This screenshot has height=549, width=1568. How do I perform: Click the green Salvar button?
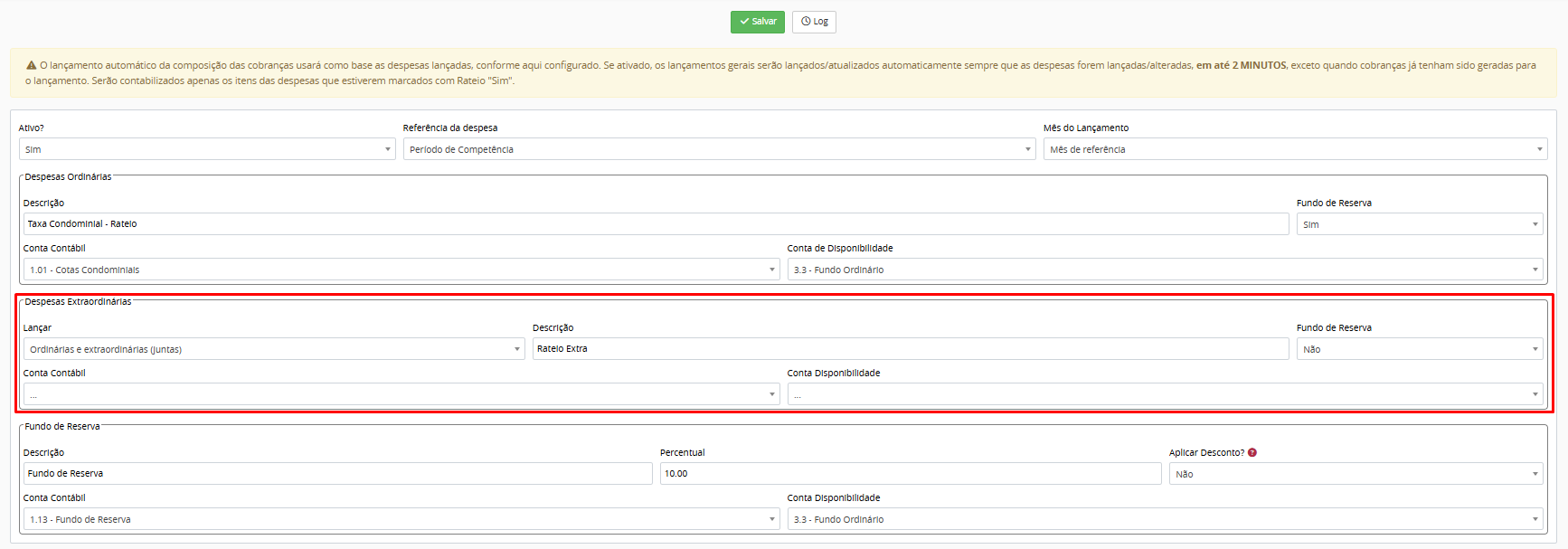pyautogui.click(x=757, y=22)
